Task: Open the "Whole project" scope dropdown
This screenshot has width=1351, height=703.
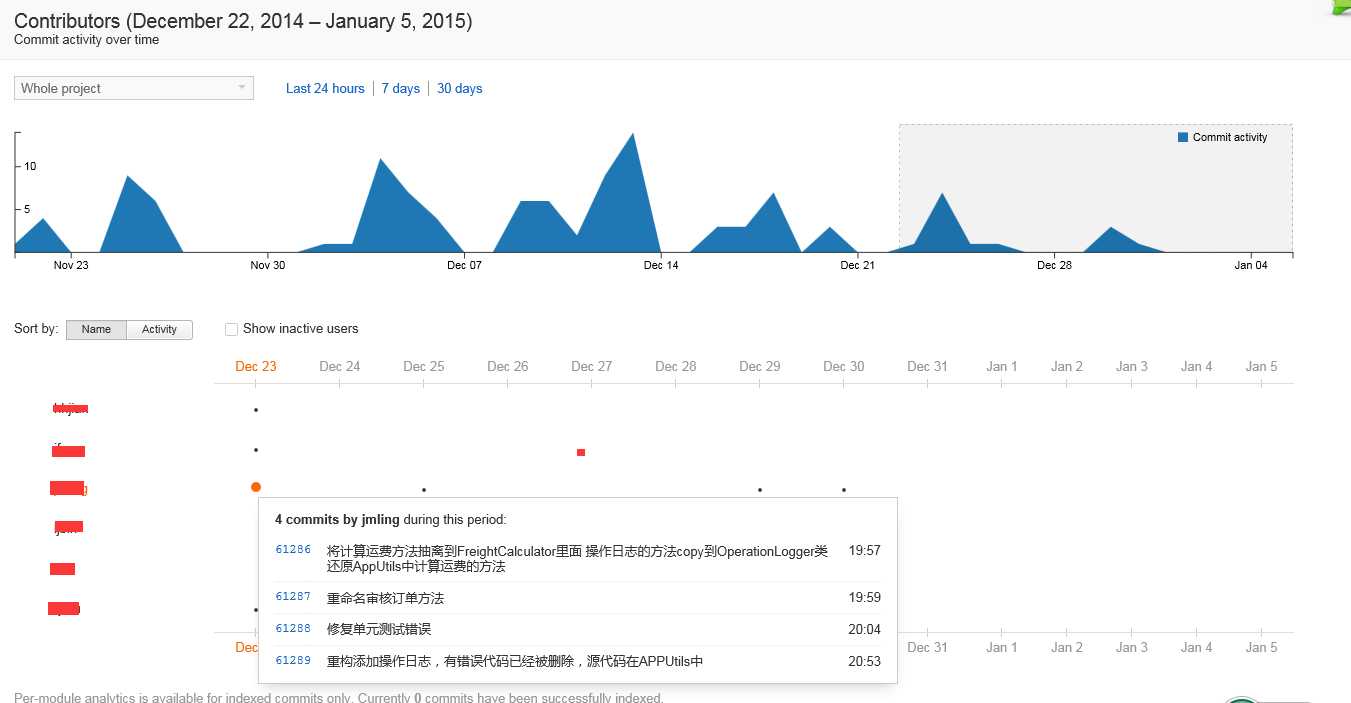Action: tap(133, 88)
